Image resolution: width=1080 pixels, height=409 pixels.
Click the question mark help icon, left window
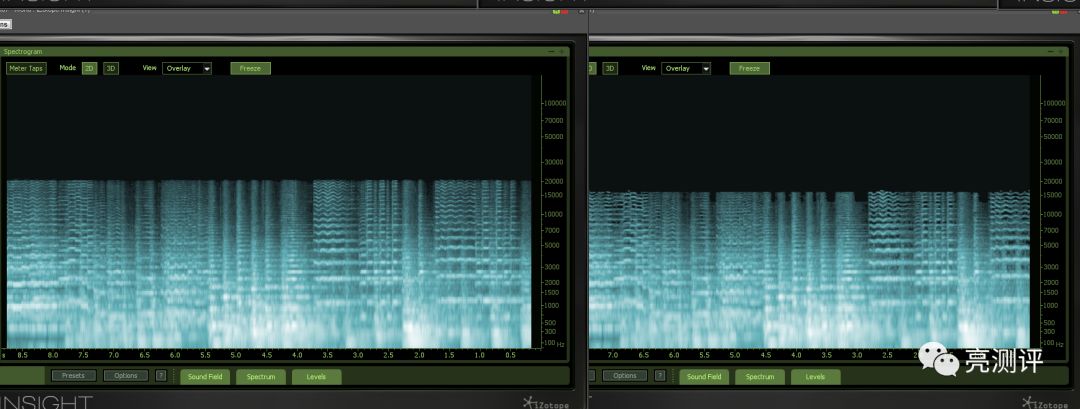[x=160, y=376]
